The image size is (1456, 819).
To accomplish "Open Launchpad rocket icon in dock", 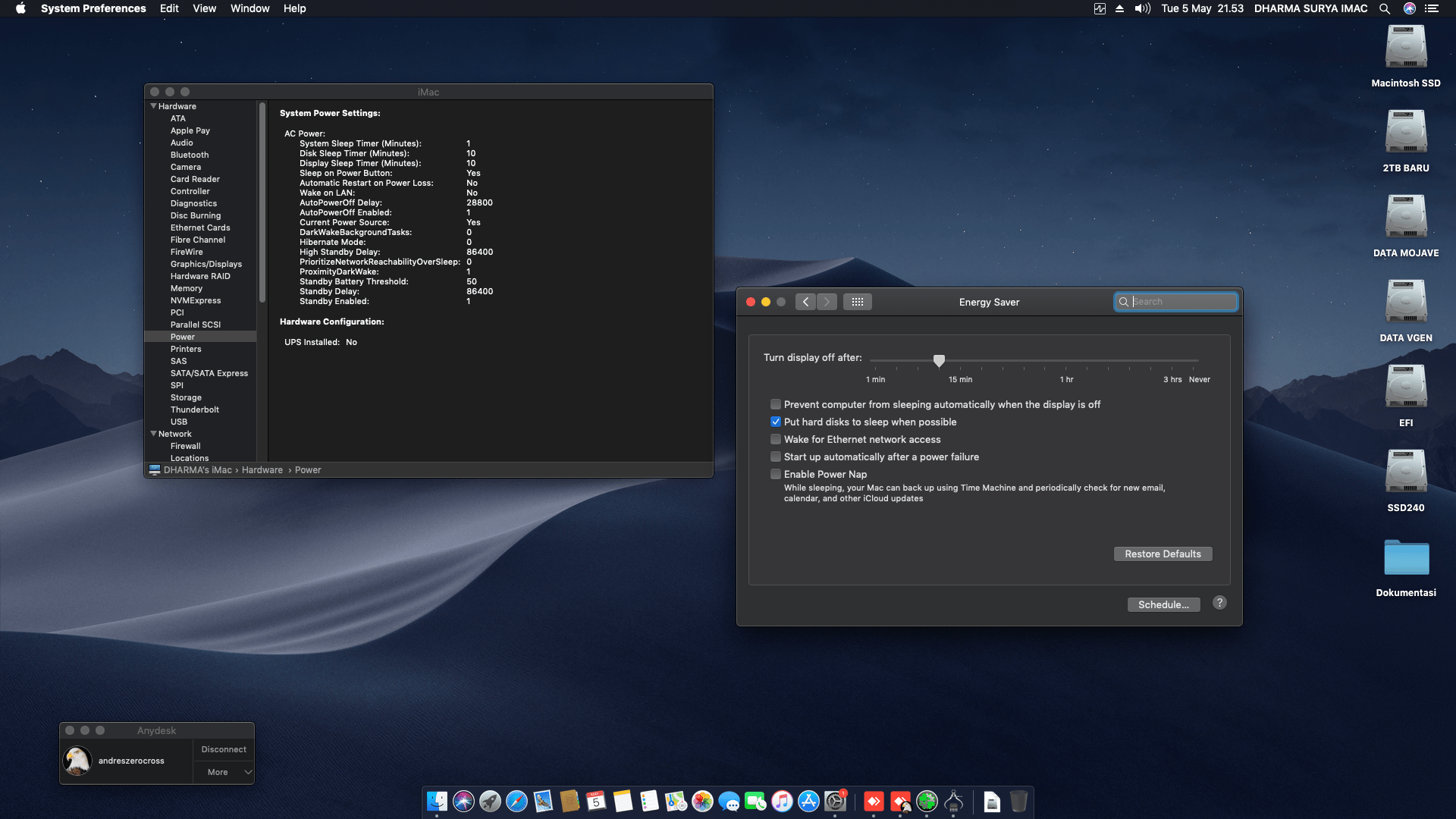I will coord(490,801).
